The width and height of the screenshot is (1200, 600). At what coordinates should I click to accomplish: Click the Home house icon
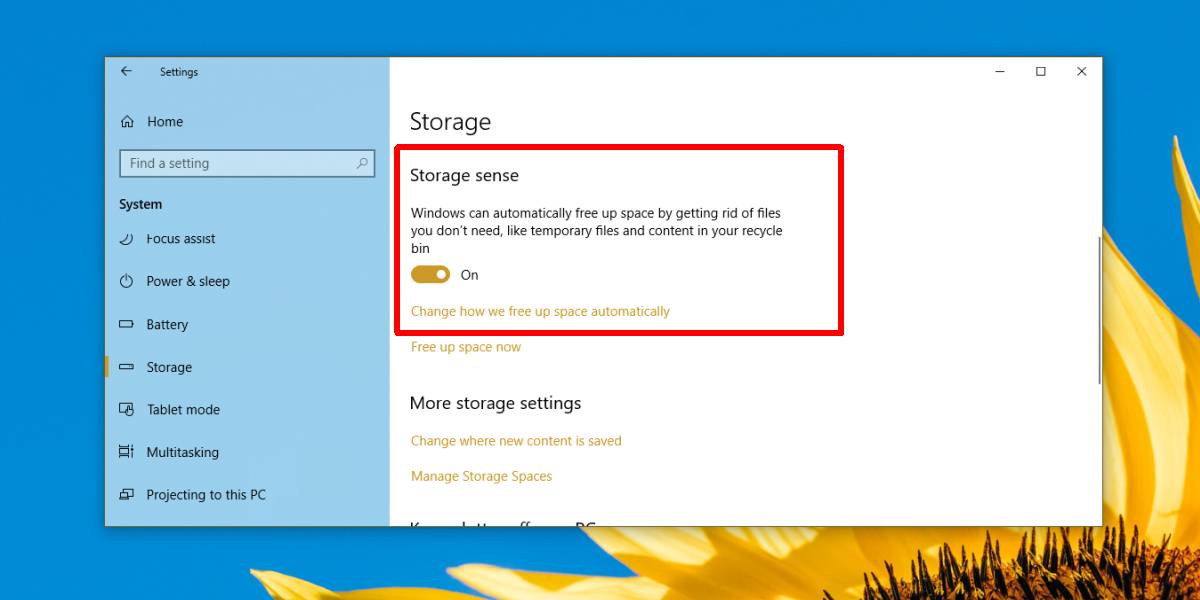tap(127, 122)
